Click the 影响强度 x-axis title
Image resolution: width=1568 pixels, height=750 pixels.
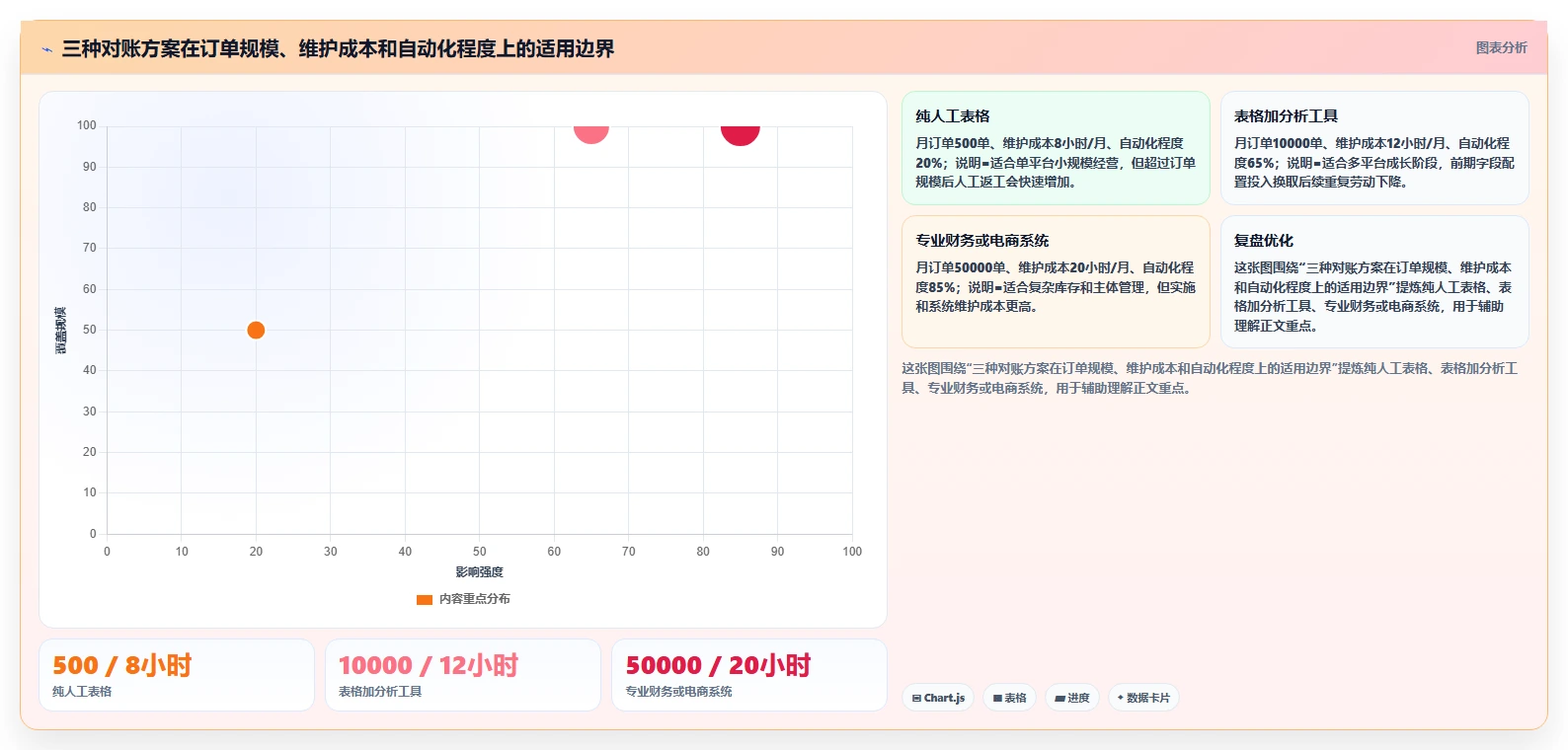480,572
